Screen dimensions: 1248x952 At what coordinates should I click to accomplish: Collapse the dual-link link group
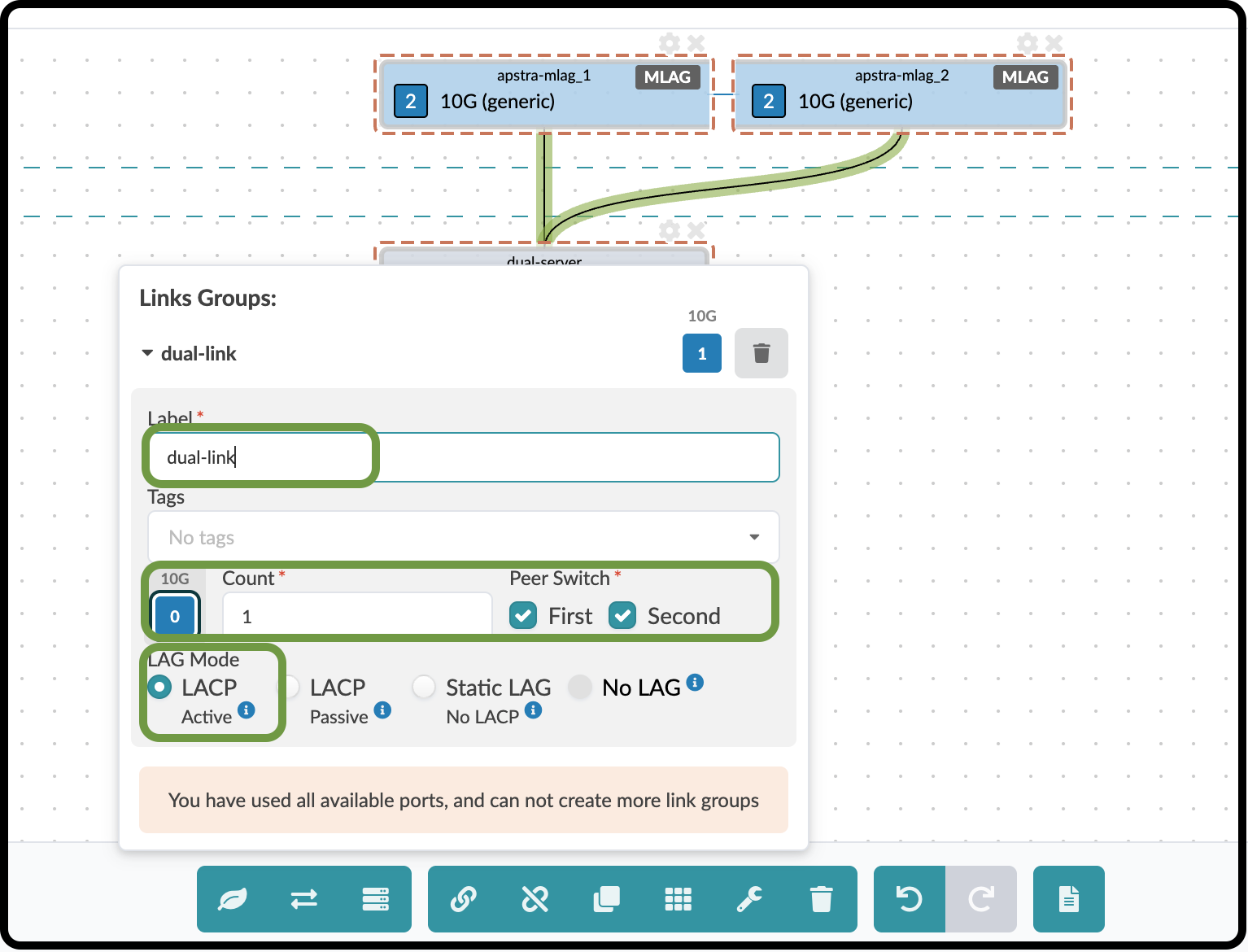pyautogui.click(x=147, y=353)
